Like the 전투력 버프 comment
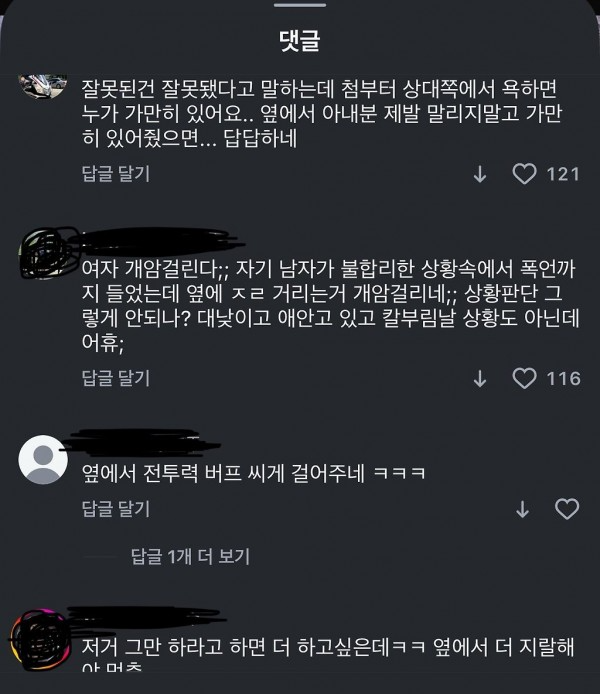The width and height of the screenshot is (600, 694). [x=567, y=509]
